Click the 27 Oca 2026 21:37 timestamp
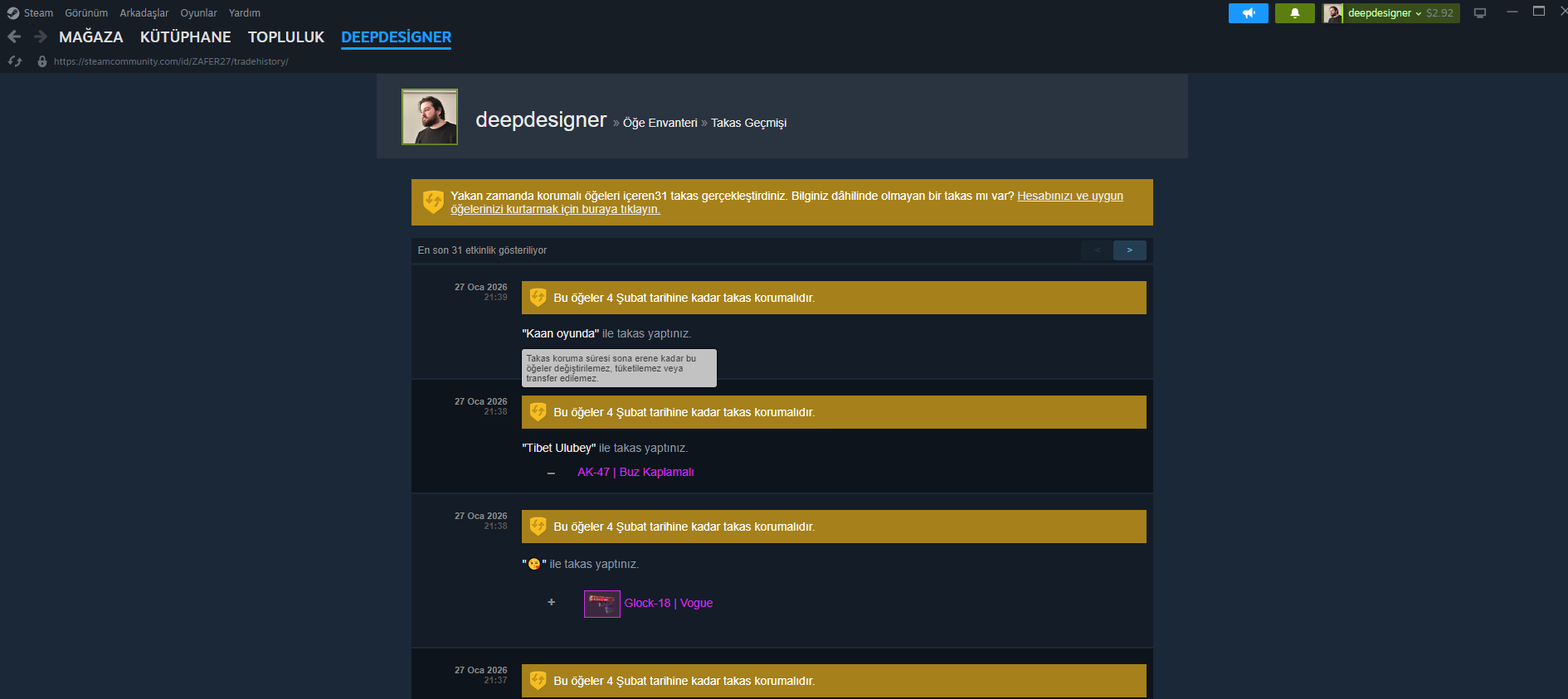Screen dimensions: 1568x699 coord(481,675)
